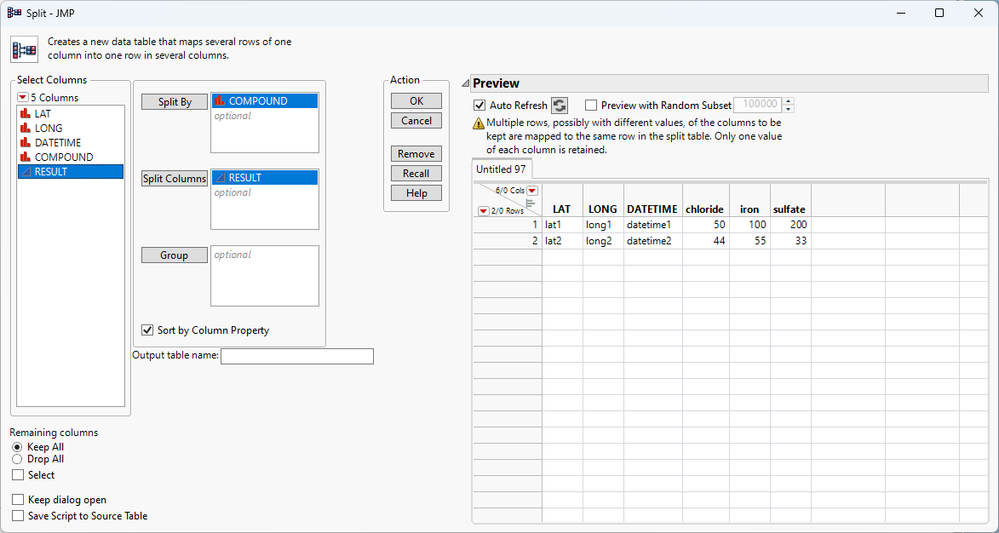
Task: Select the Drop All radio button
Action: click(17, 459)
